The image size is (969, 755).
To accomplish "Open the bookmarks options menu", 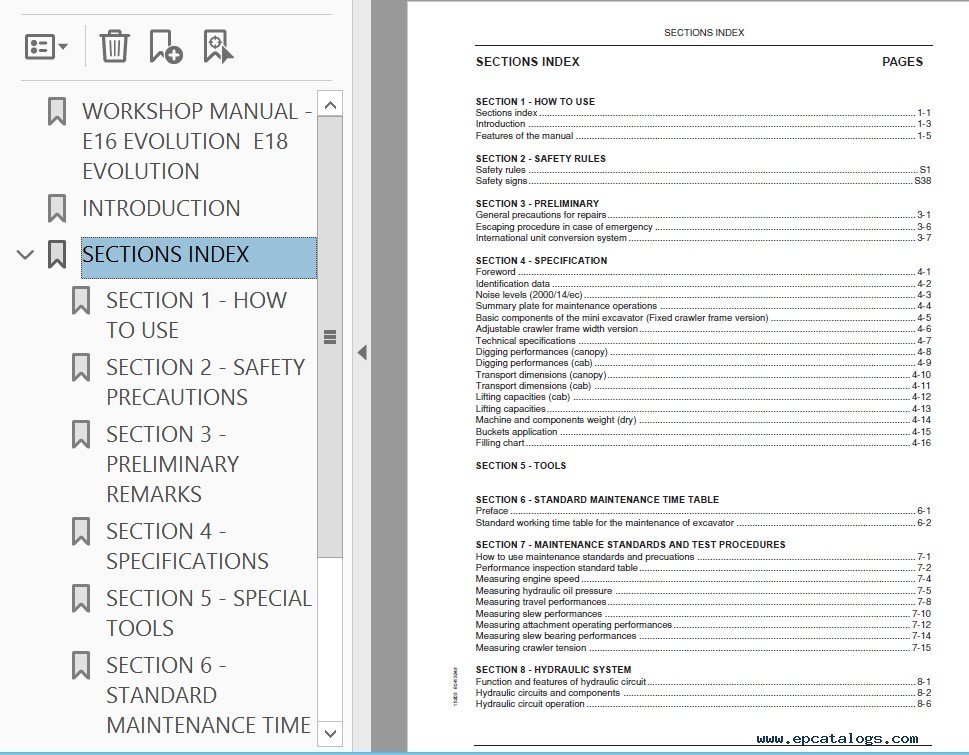I will (46, 46).
